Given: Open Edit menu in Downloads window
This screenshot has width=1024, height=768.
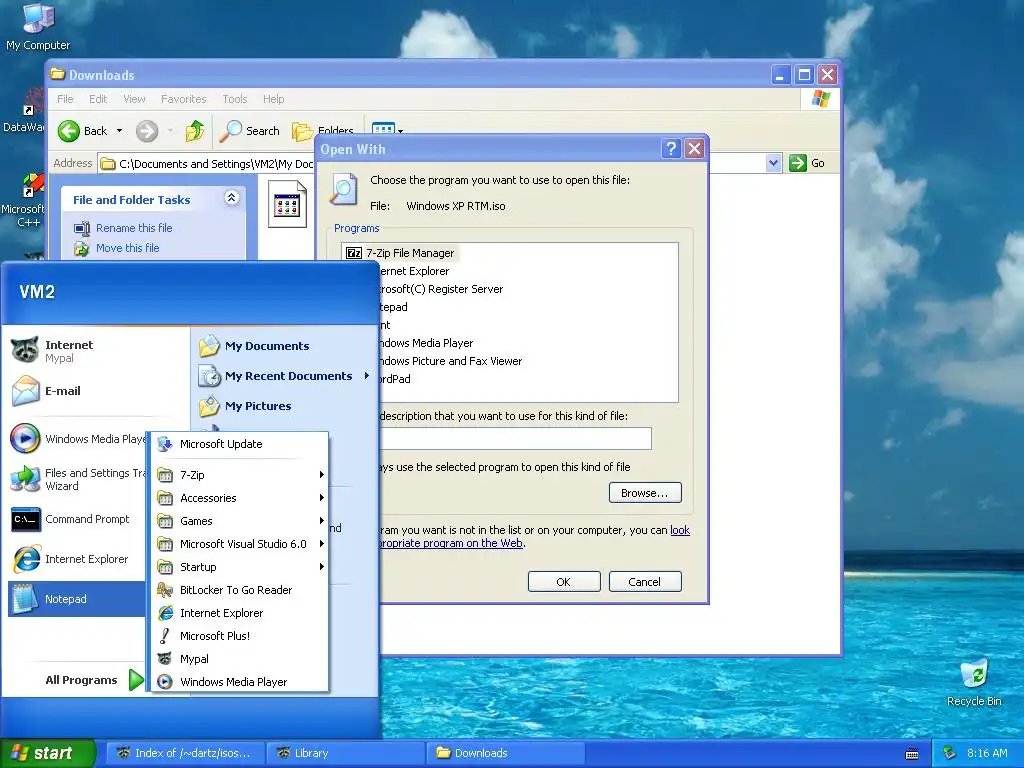Looking at the screenshot, I should tap(98, 99).
